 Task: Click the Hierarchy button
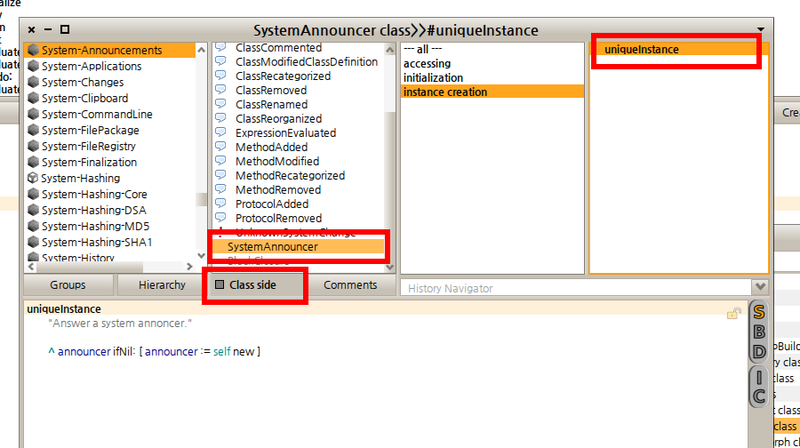160,286
